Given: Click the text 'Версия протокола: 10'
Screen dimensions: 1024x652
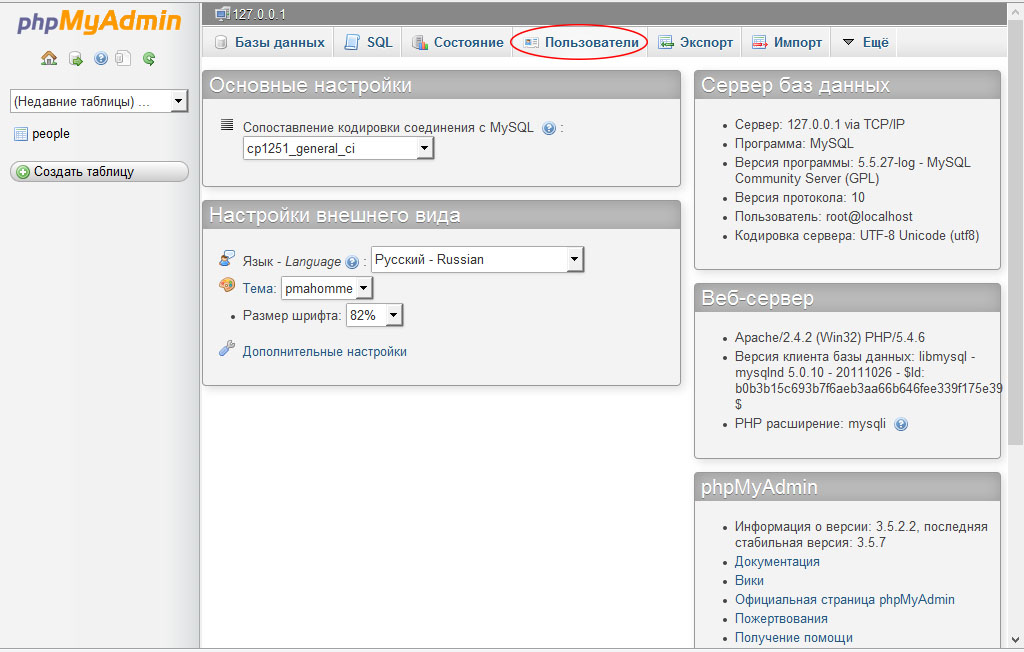Looking at the screenshot, I should click(x=799, y=197).
